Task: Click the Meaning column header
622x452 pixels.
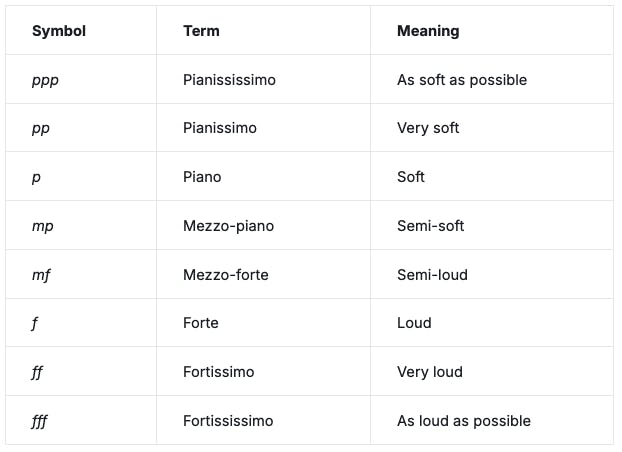Action: pos(428,31)
